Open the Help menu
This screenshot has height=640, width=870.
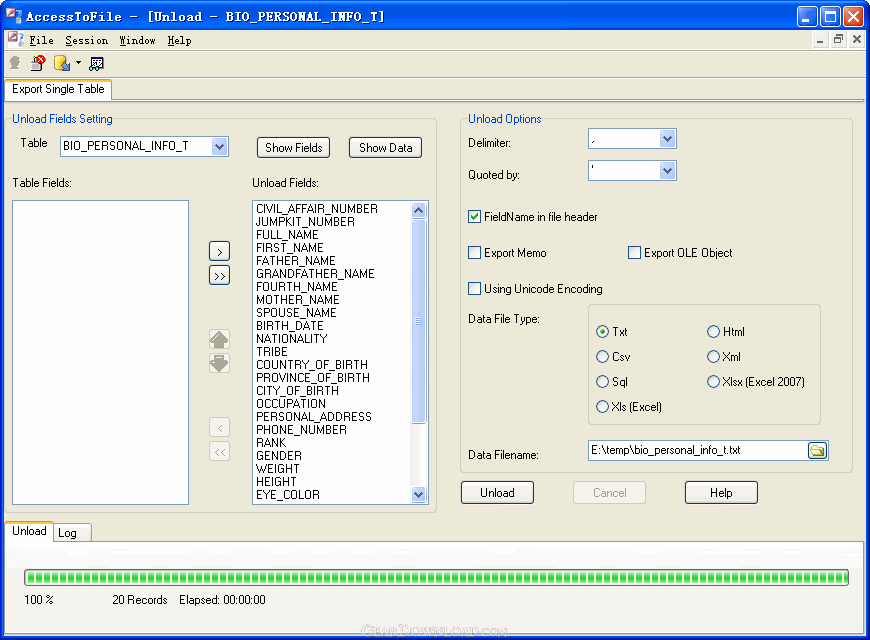click(x=179, y=41)
